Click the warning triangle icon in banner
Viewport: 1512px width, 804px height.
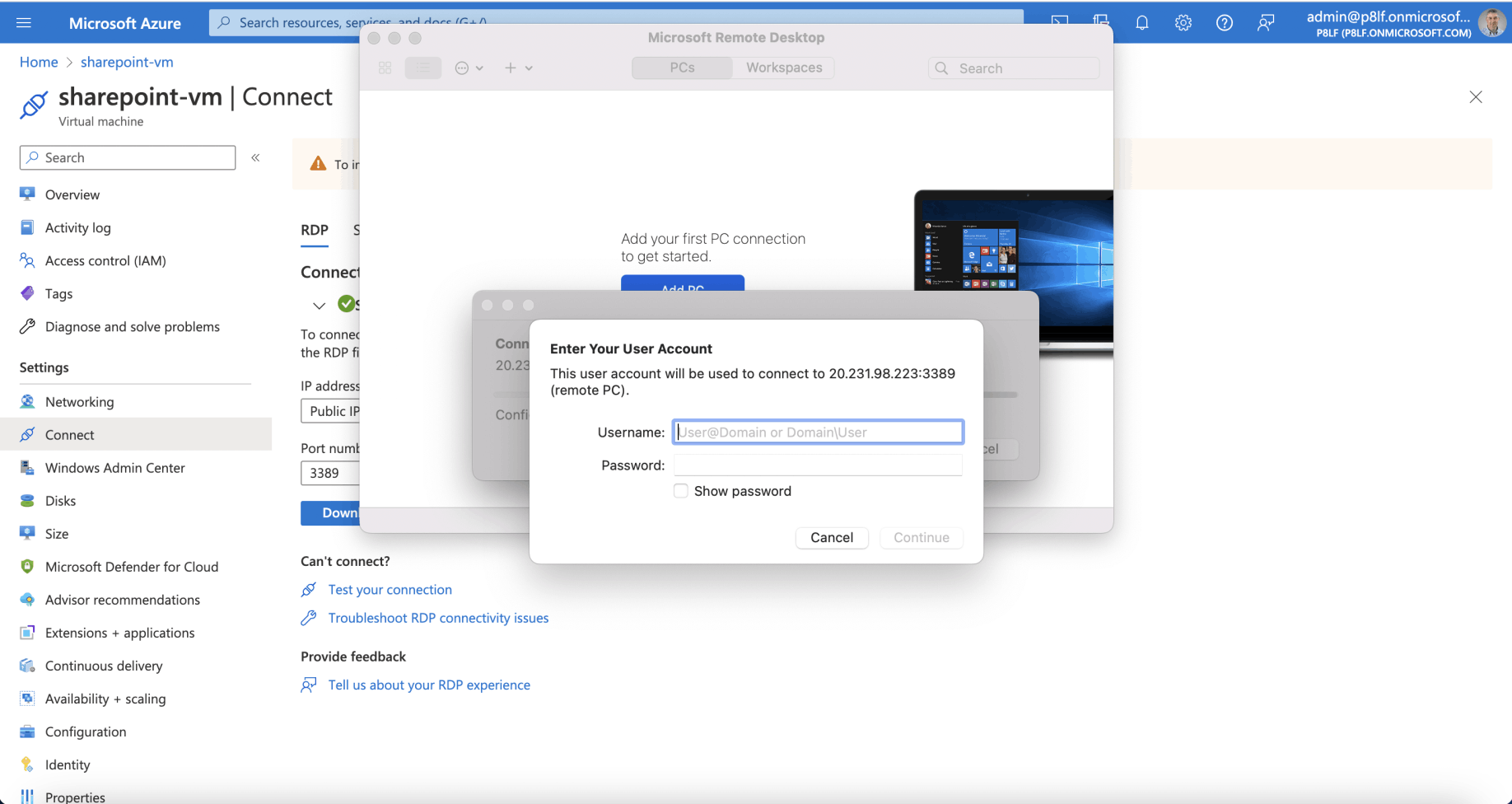pyautogui.click(x=318, y=163)
